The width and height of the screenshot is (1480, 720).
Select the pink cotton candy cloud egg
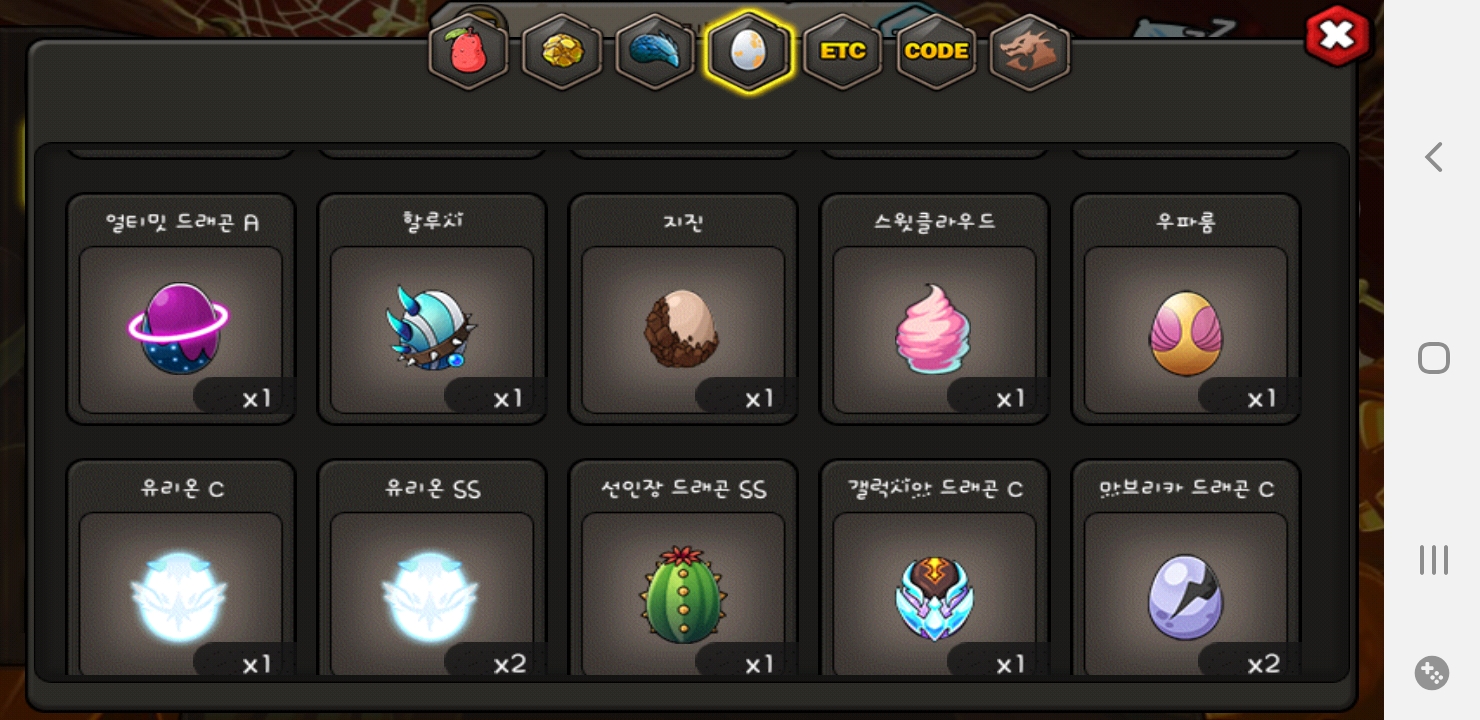(935, 309)
